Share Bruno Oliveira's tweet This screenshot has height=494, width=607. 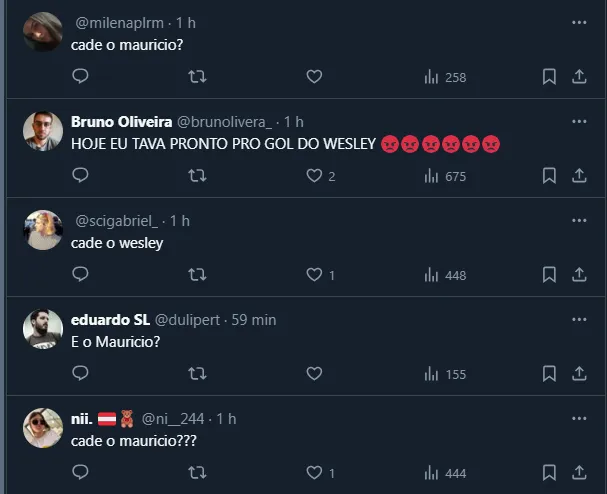tap(579, 176)
